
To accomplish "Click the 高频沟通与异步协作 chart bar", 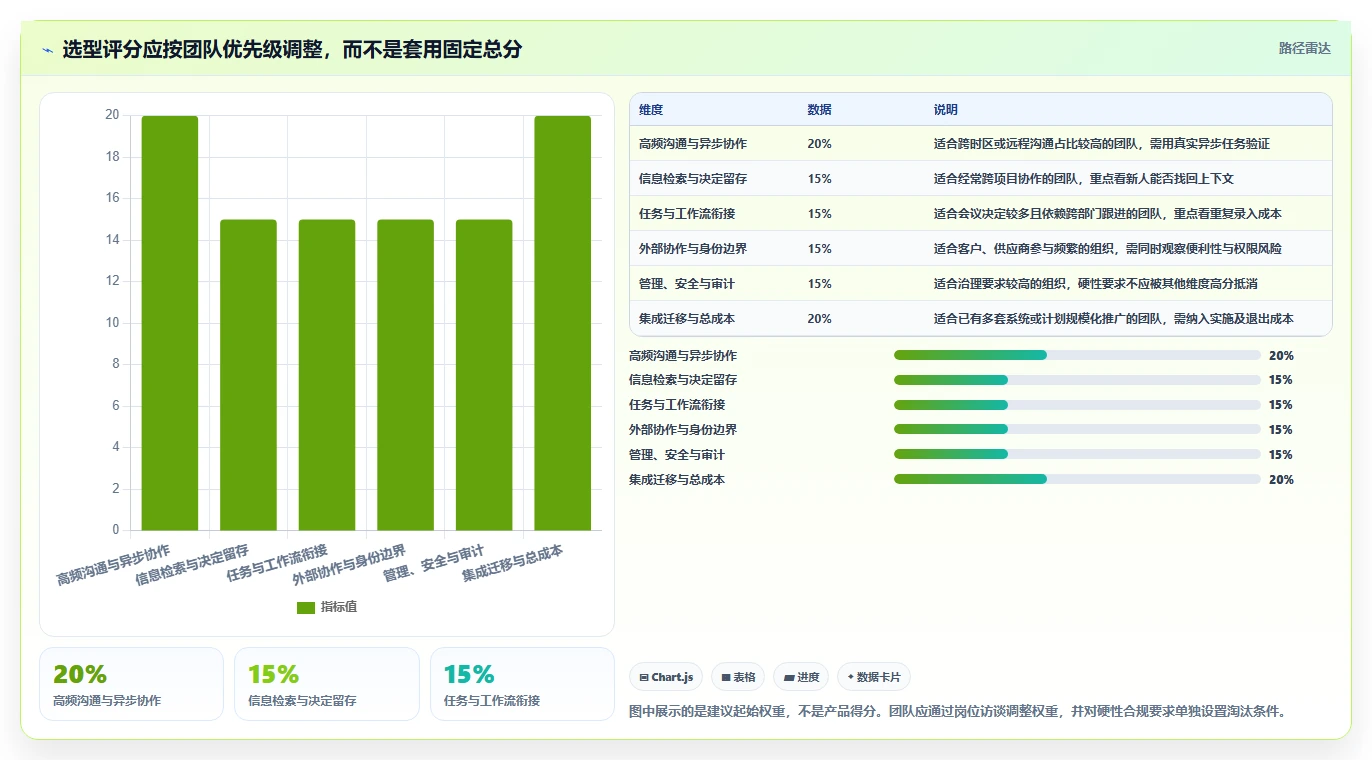I will tap(170, 323).
